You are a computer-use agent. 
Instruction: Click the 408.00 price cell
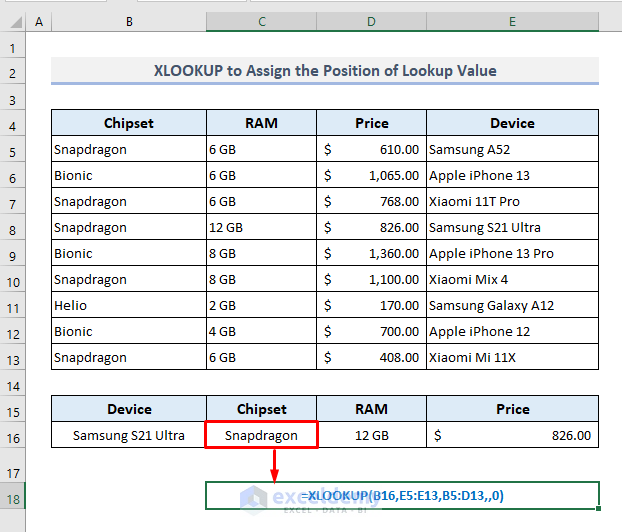click(371, 357)
